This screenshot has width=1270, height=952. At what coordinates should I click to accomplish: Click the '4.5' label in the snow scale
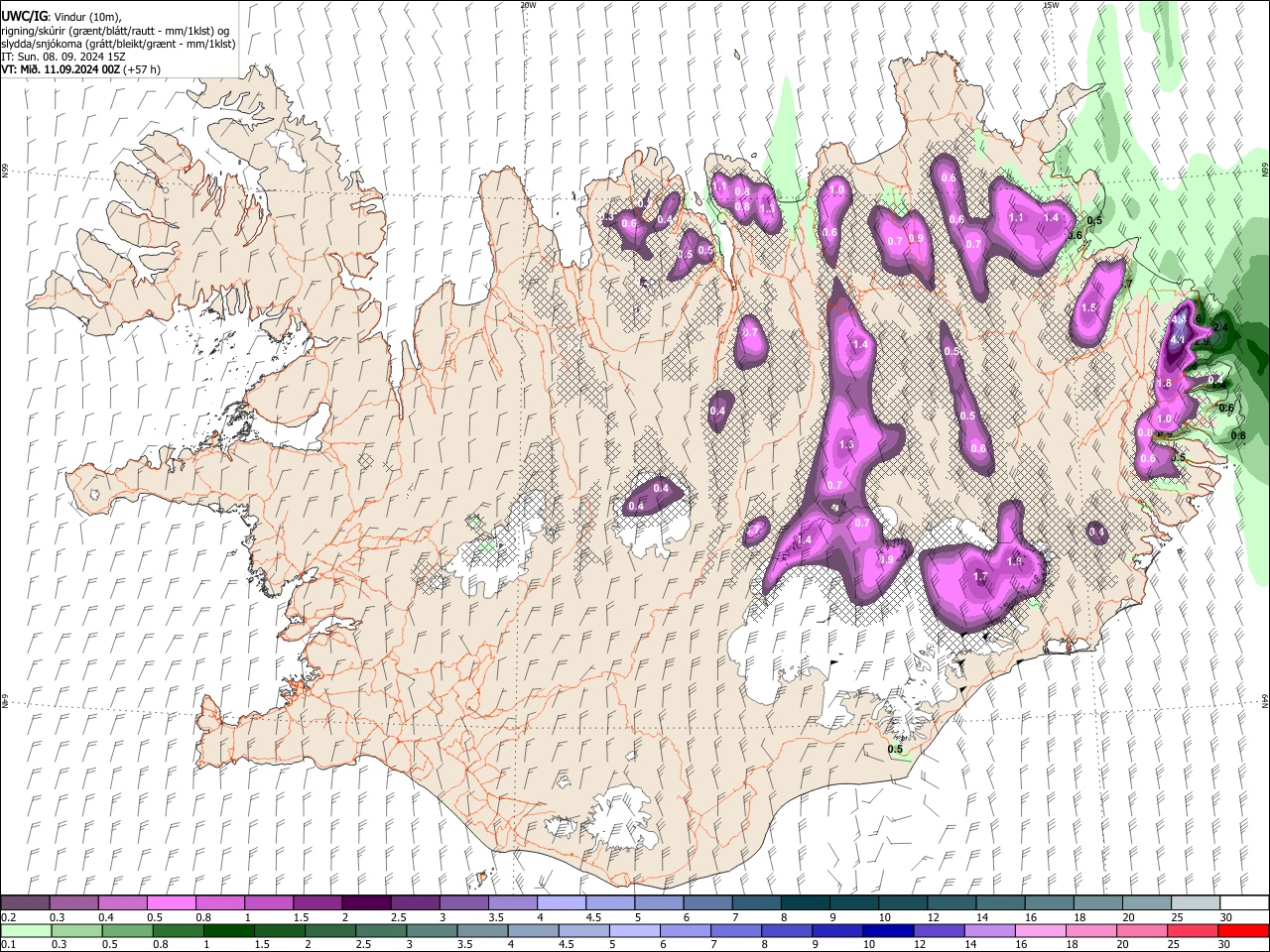(593, 917)
